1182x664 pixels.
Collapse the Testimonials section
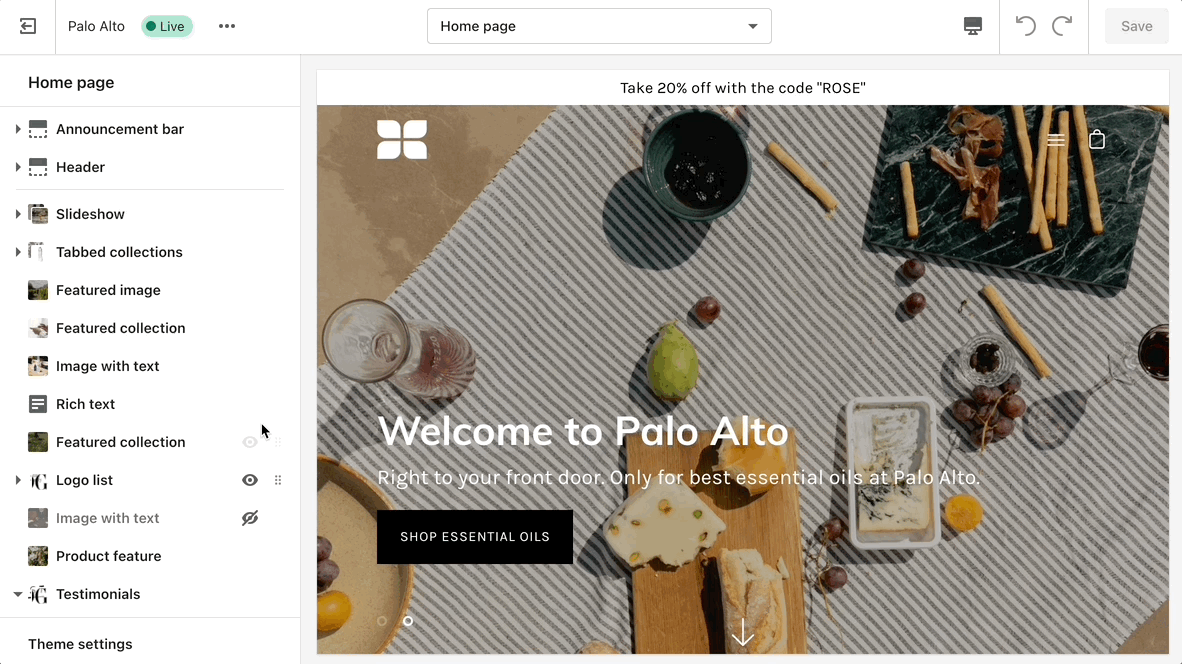point(18,594)
